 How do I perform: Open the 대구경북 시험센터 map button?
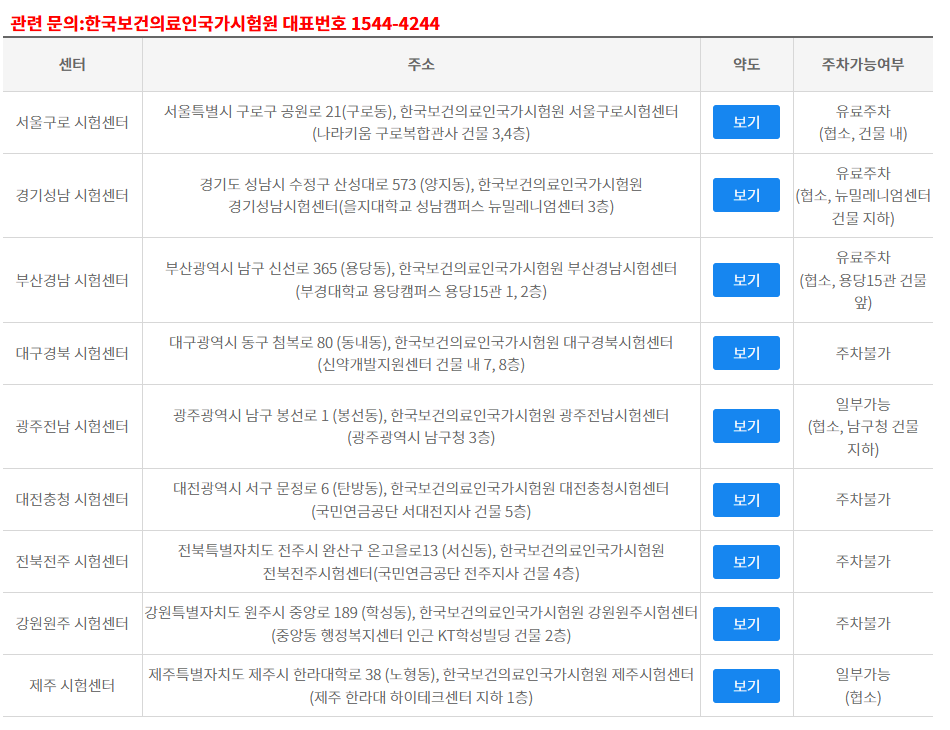click(746, 353)
